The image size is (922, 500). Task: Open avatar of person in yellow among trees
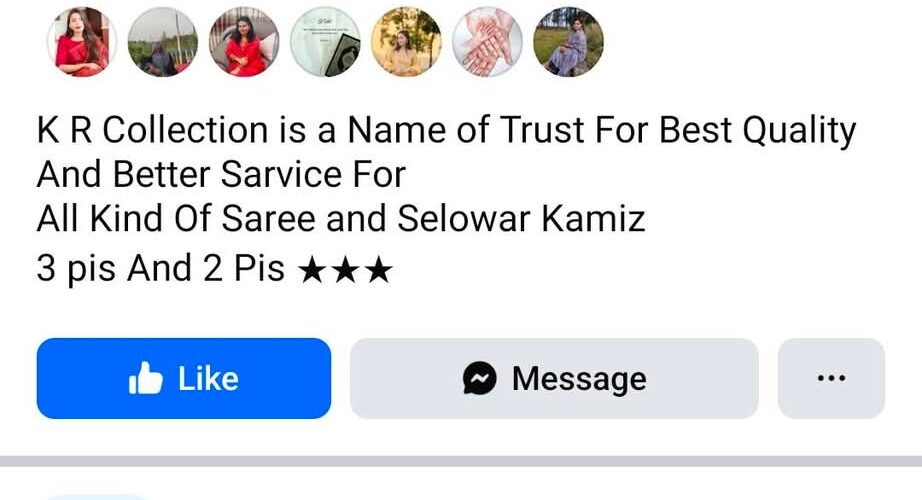click(406, 42)
